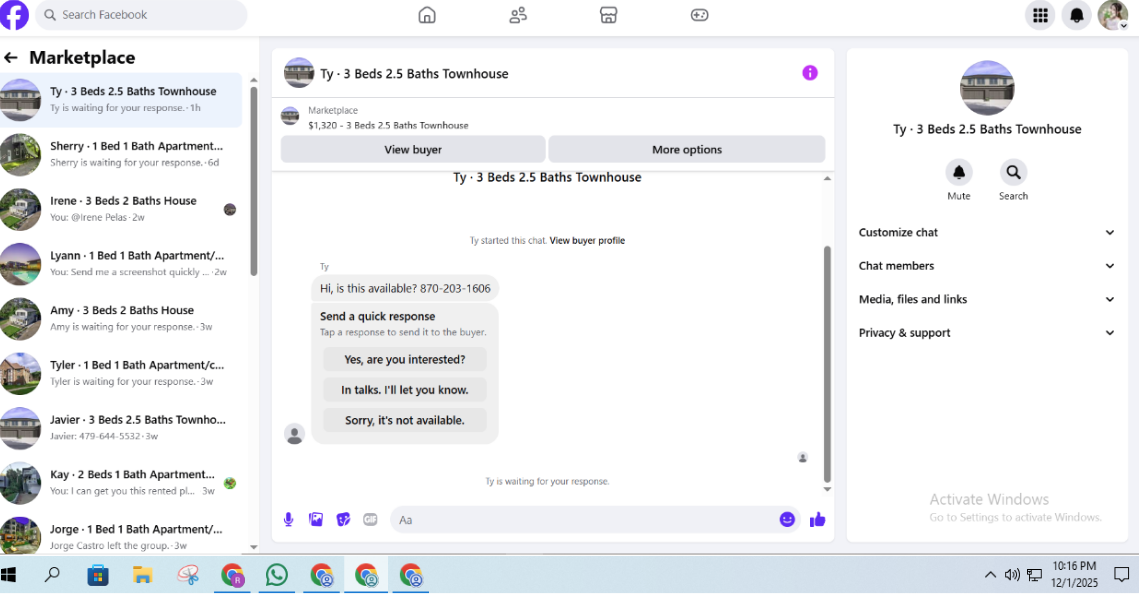The image size is (1139, 594).
Task: Open Windows taskbar search
Action: pos(52,575)
